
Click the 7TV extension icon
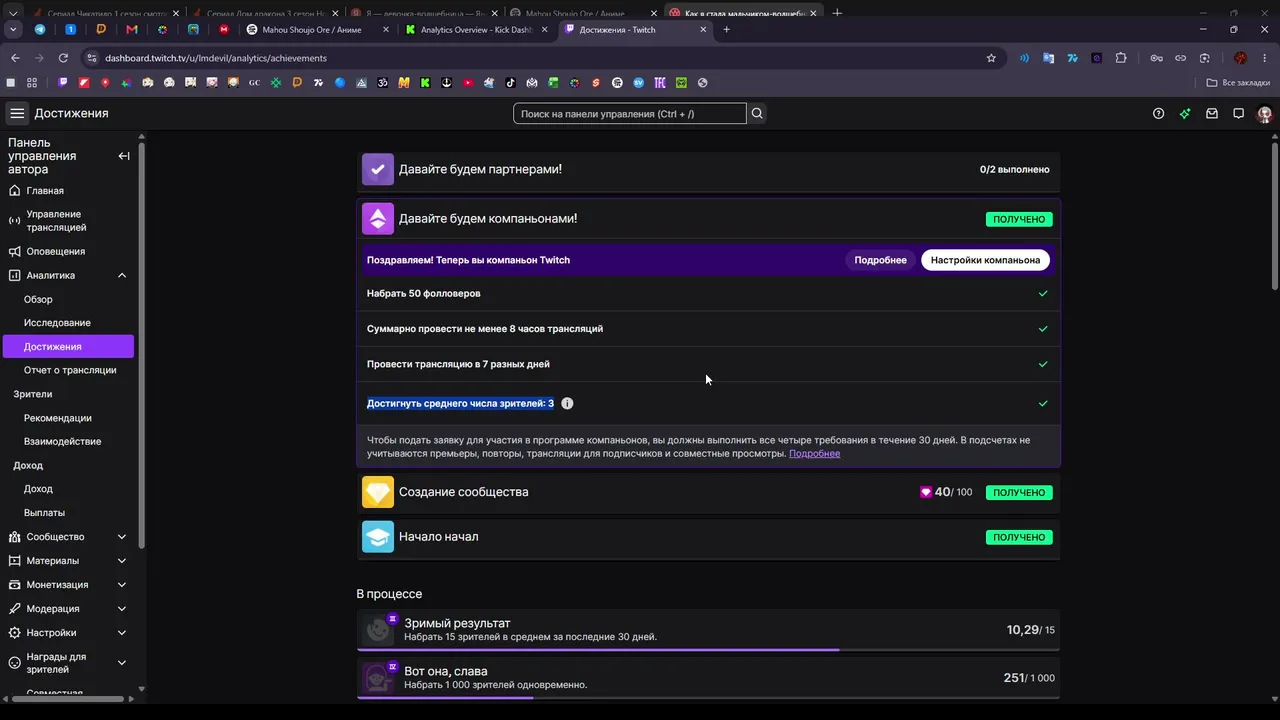point(1073,58)
